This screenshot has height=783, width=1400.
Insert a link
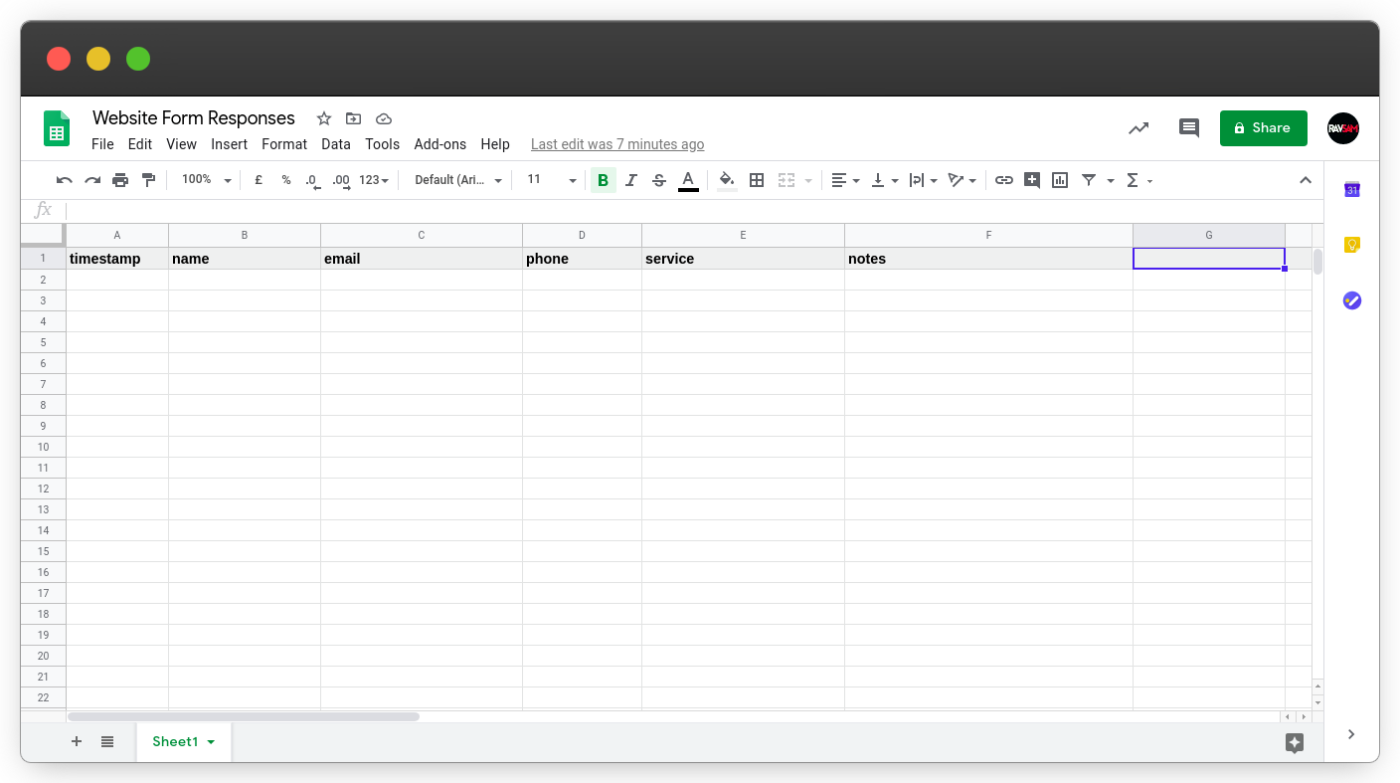[1004, 180]
